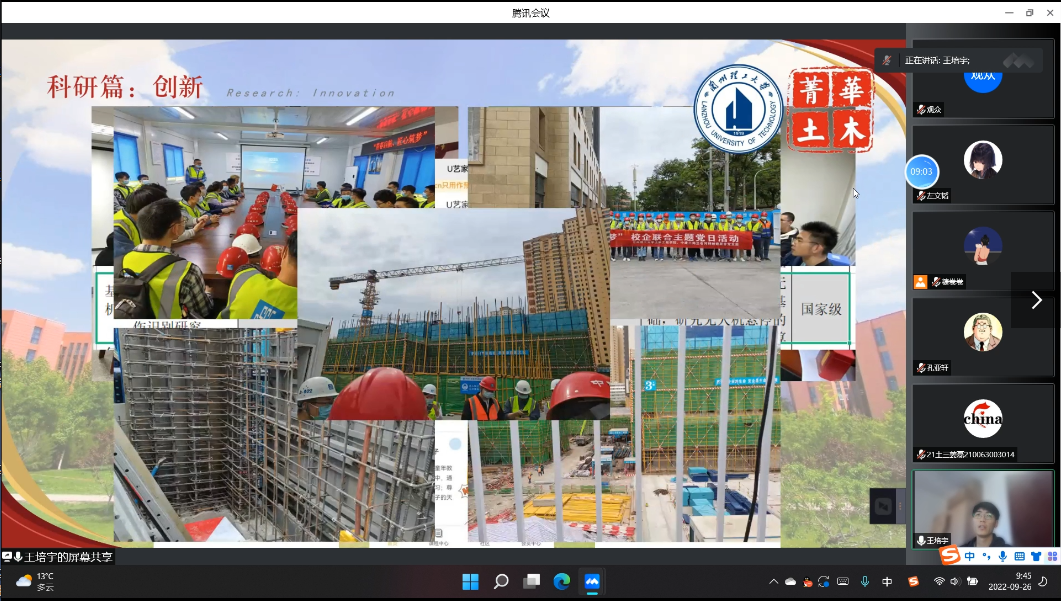Open the weather widget showing 13°C
Screen dimensions: 1061x601
pyautogui.click(x=36, y=581)
